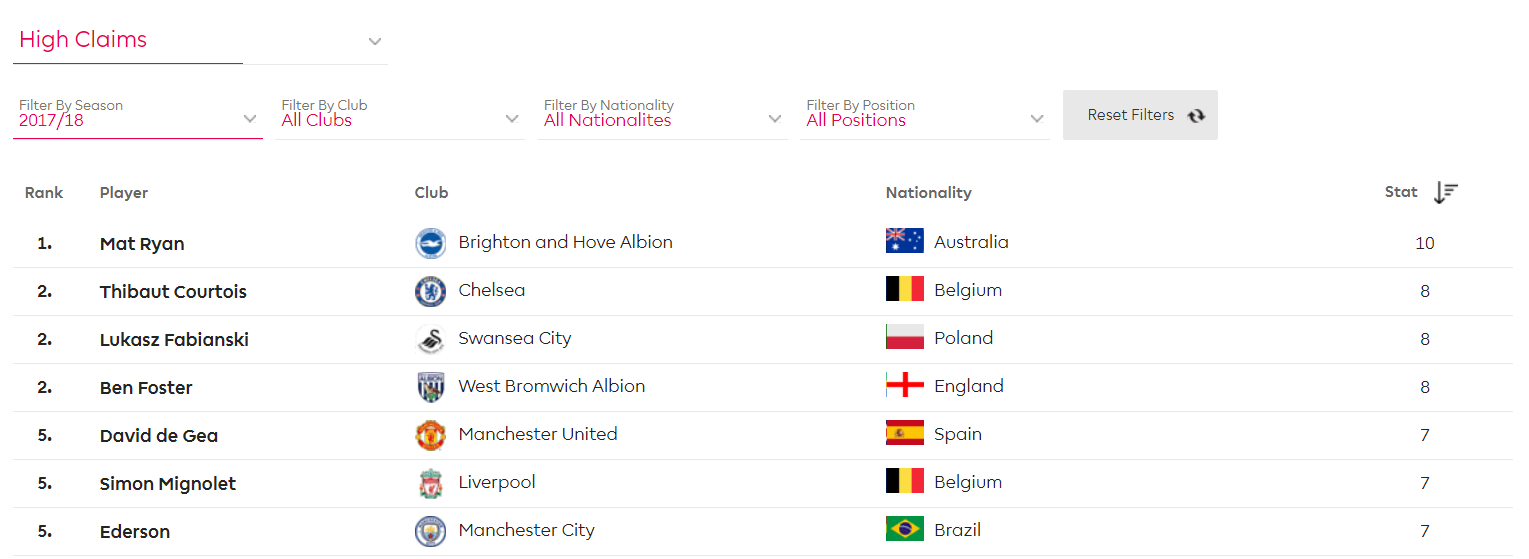Open the Filter By Club dropdown

[x=400, y=115]
